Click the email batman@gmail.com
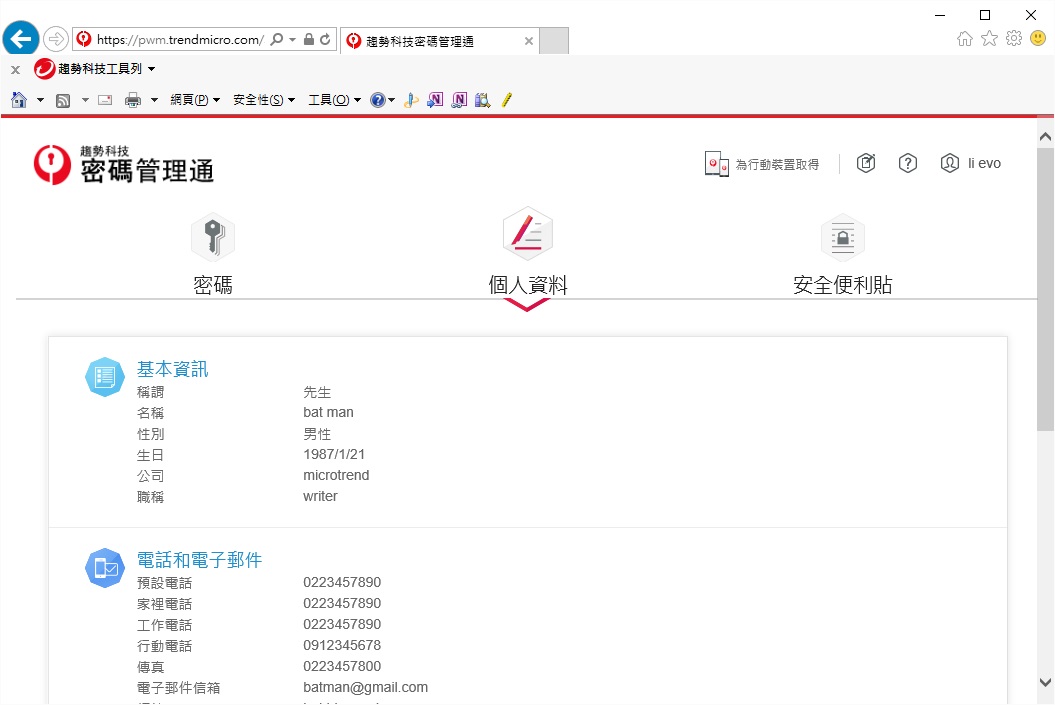 coord(365,687)
